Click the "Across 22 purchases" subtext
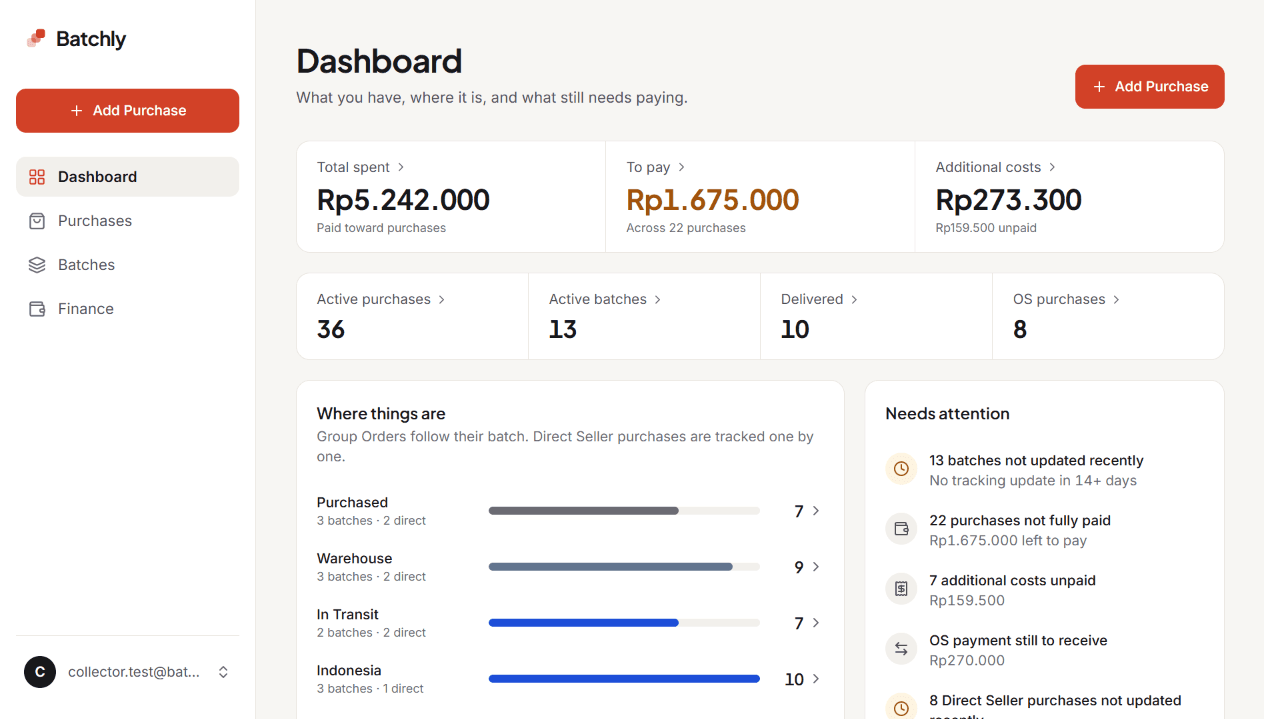The width and height of the screenshot is (1264, 719). (686, 228)
